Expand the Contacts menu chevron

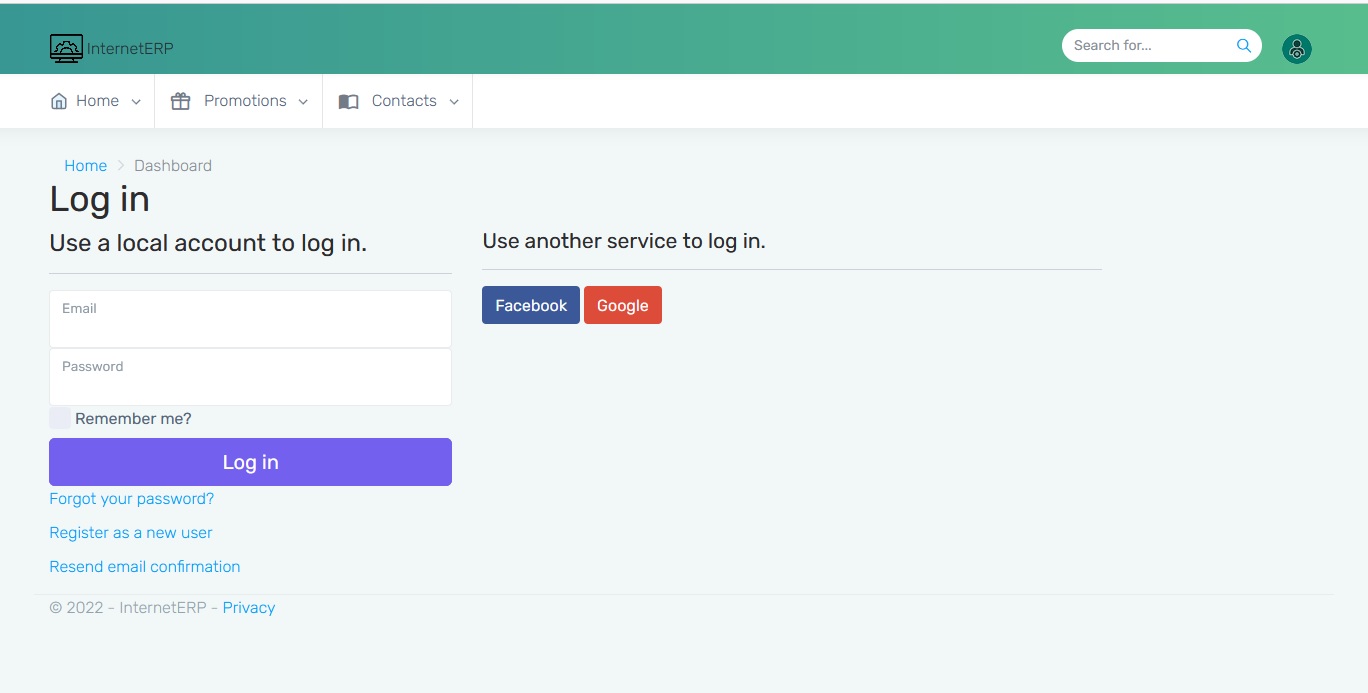[x=454, y=102]
